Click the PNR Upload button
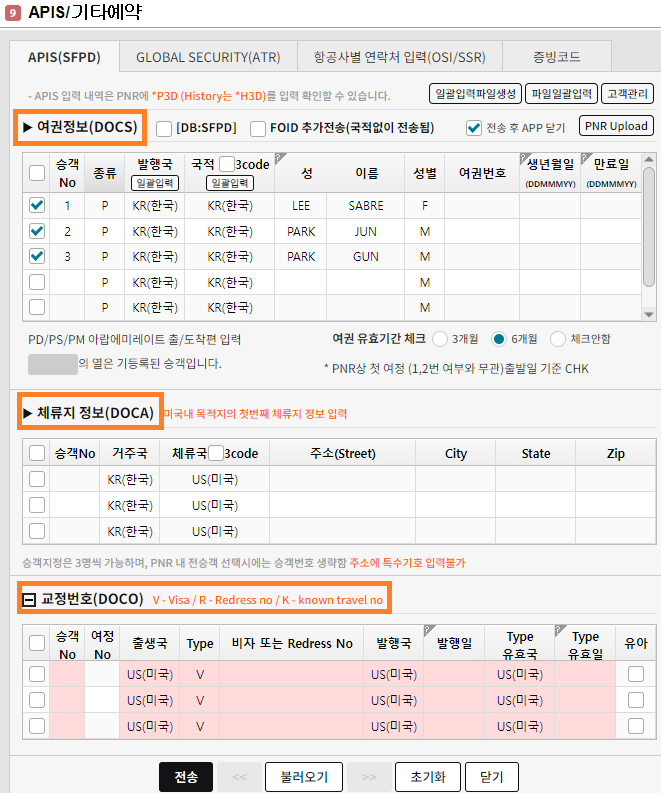 coord(616,126)
